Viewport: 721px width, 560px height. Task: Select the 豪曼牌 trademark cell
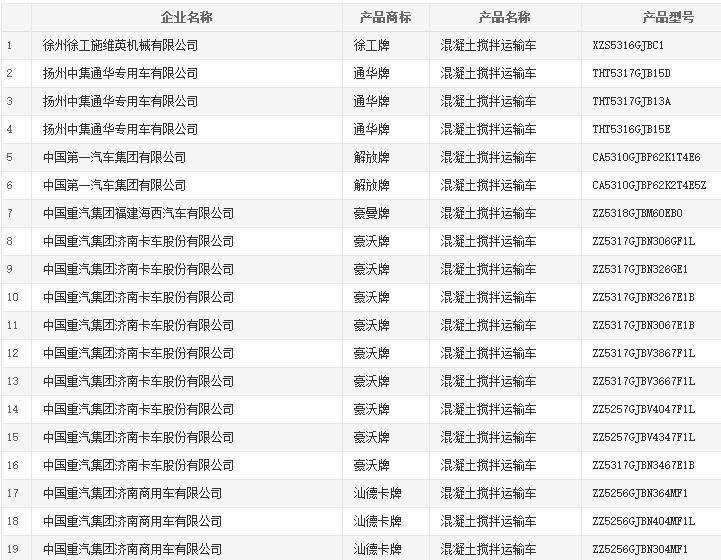pos(372,213)
